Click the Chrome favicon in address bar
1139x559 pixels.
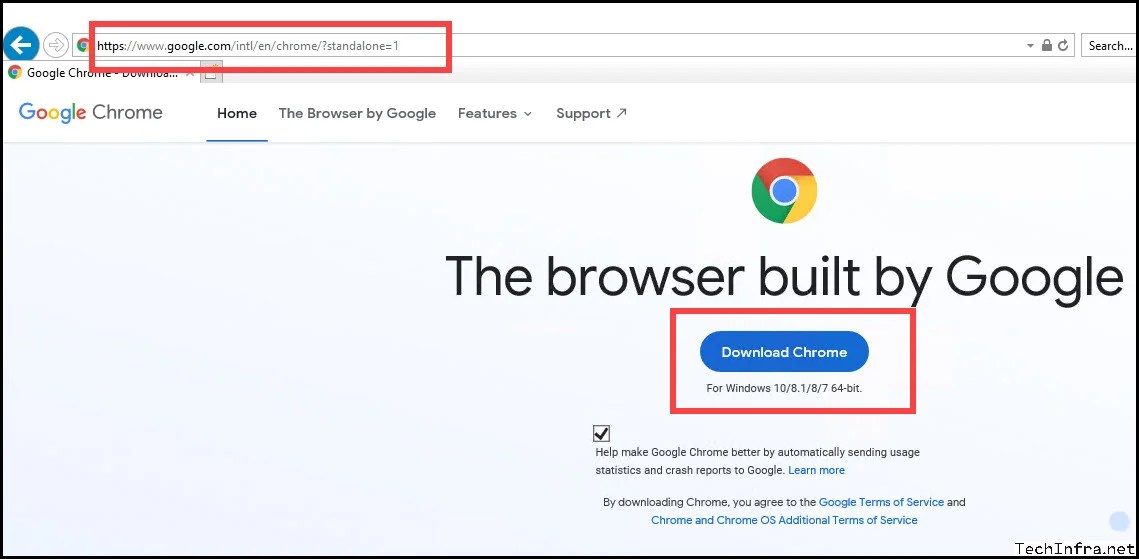[x=84, y=46]
